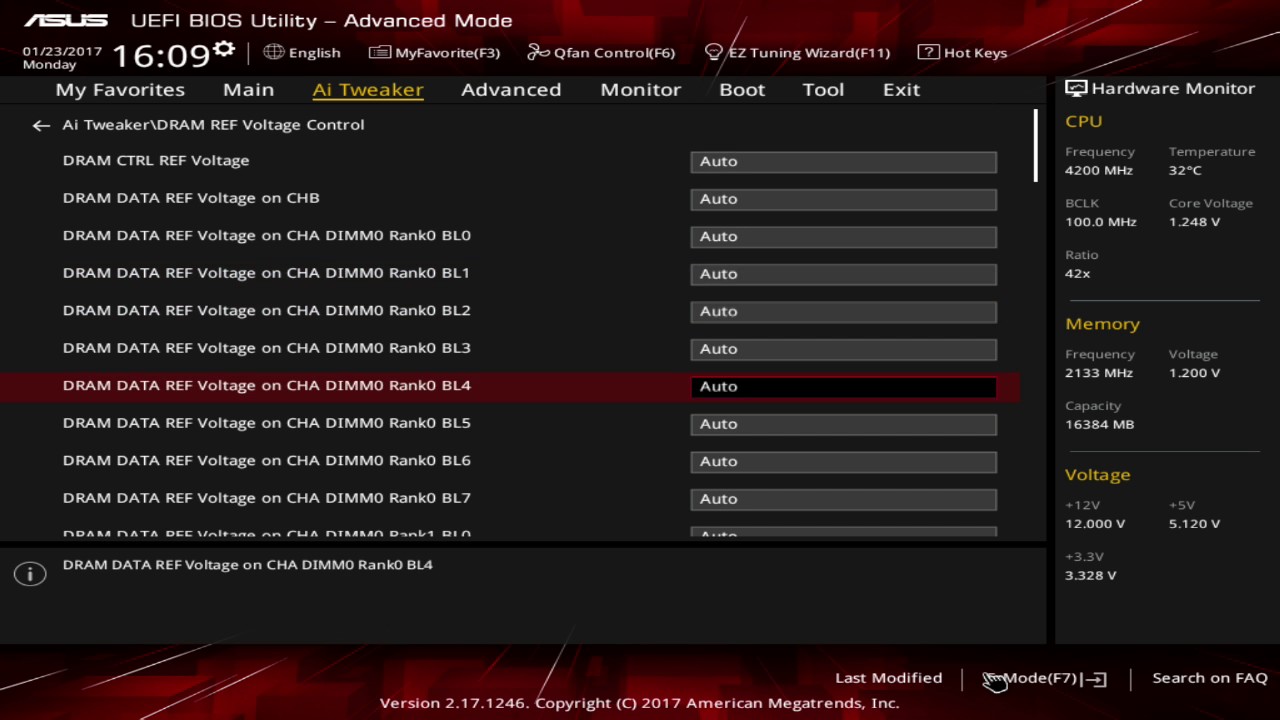Viewport: 1280px width, 720px height.
Task: Click the Hot Keys question mark icon
Action: click(x=928, y=52)
